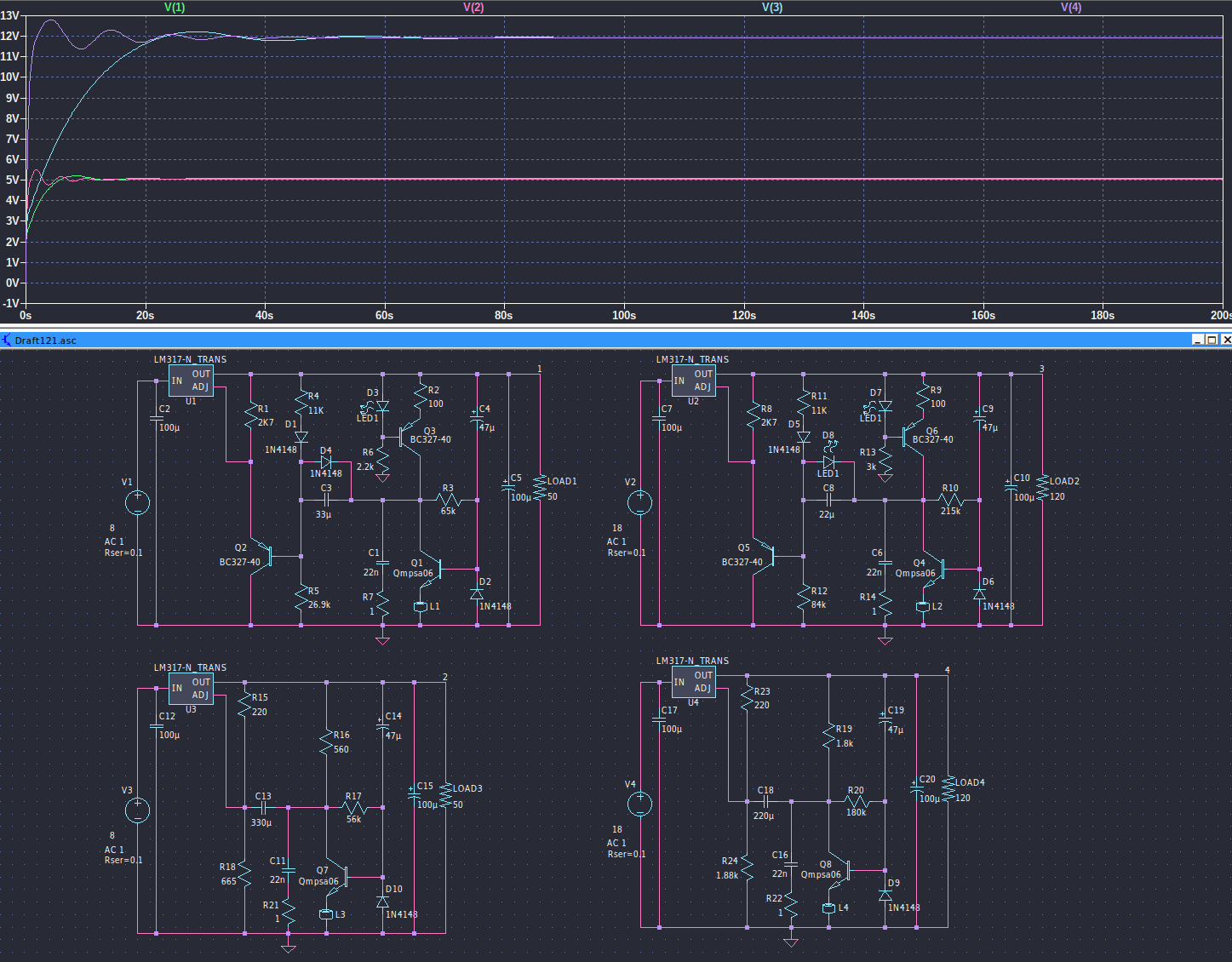Select resistor R17 symbol

(354, 807)
